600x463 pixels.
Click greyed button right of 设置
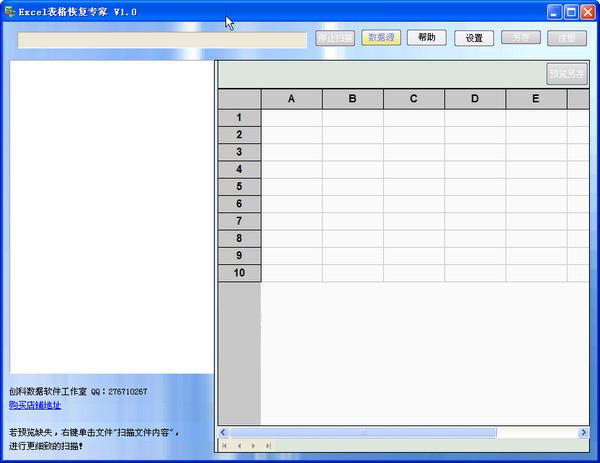tap(521, 37)
